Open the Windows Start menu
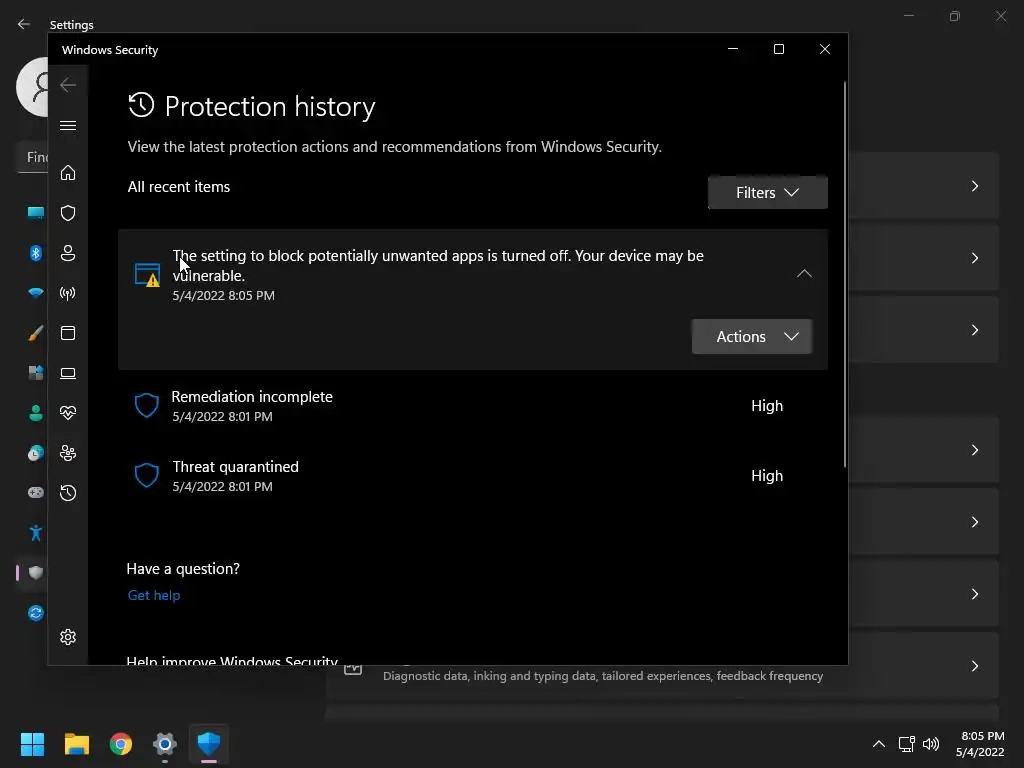The image size is (1024, 768). click(32, 744)
